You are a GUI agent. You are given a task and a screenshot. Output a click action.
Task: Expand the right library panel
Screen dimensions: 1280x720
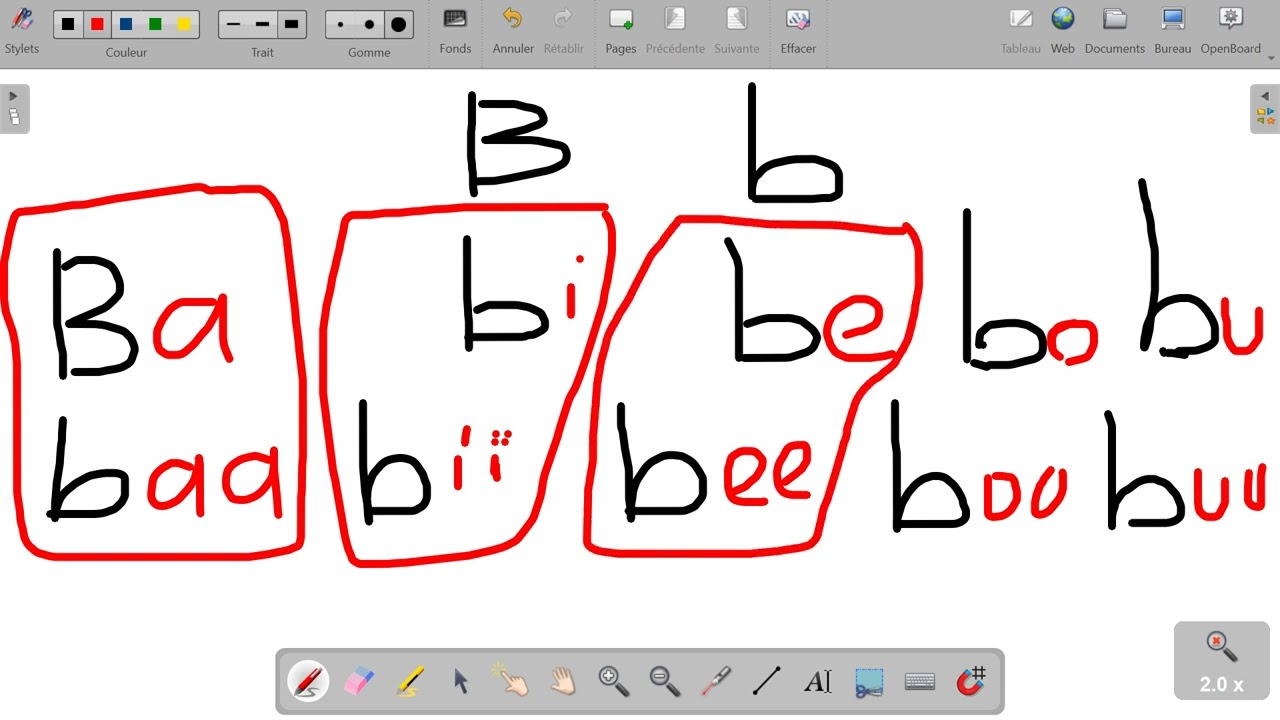click(1265, 108)
